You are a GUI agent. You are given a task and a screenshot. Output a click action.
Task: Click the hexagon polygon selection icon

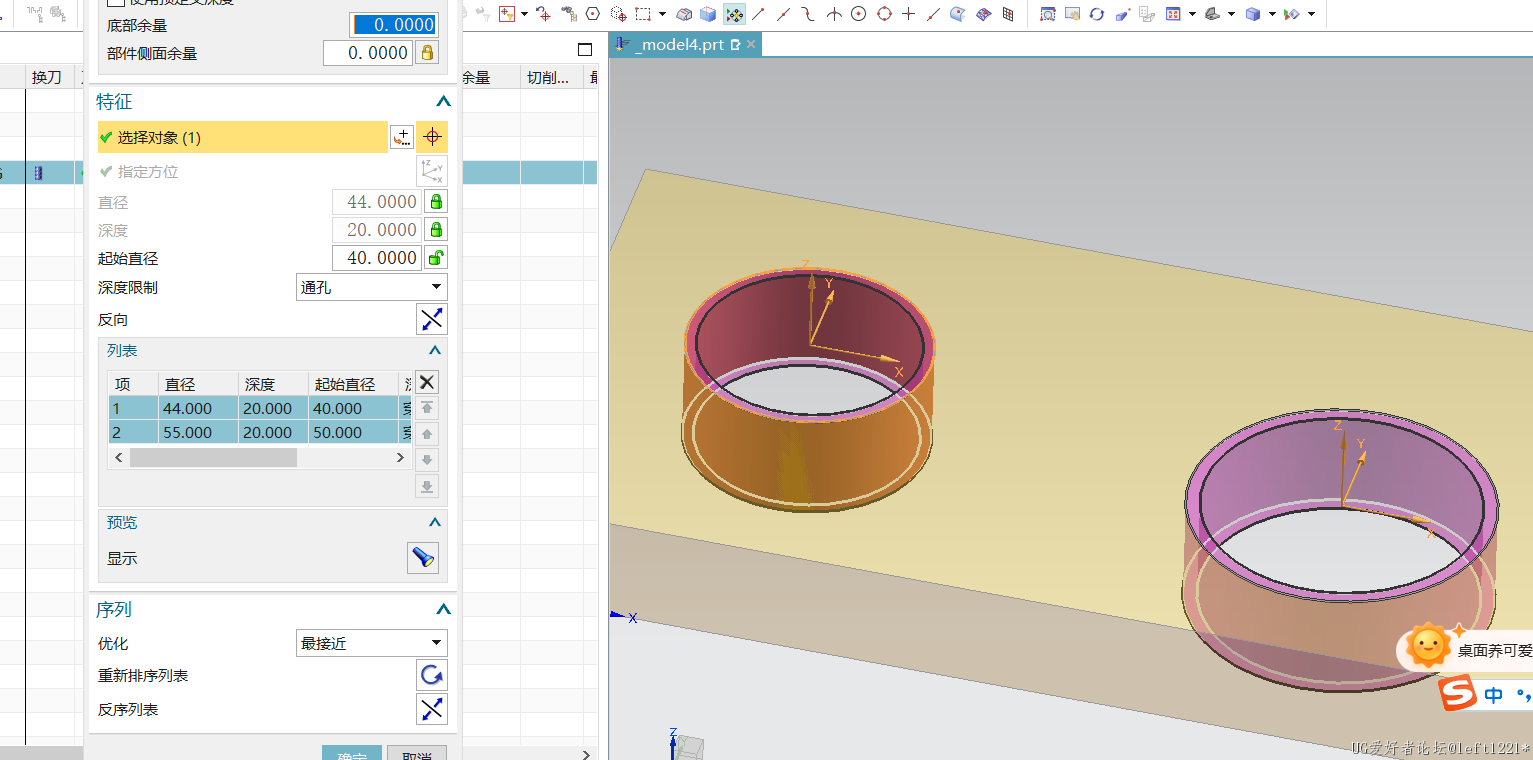point(593,14)
